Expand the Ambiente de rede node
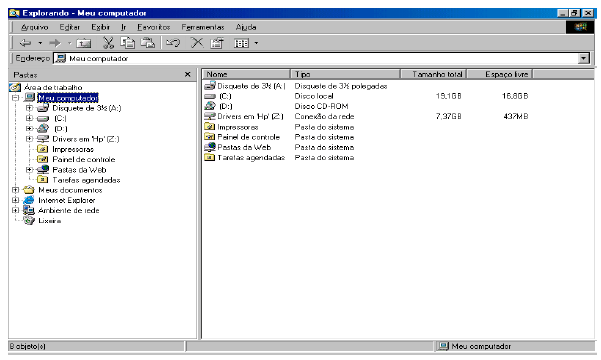Image resolution: width=601 pixels, height=360 pixels. click(16, 210)
